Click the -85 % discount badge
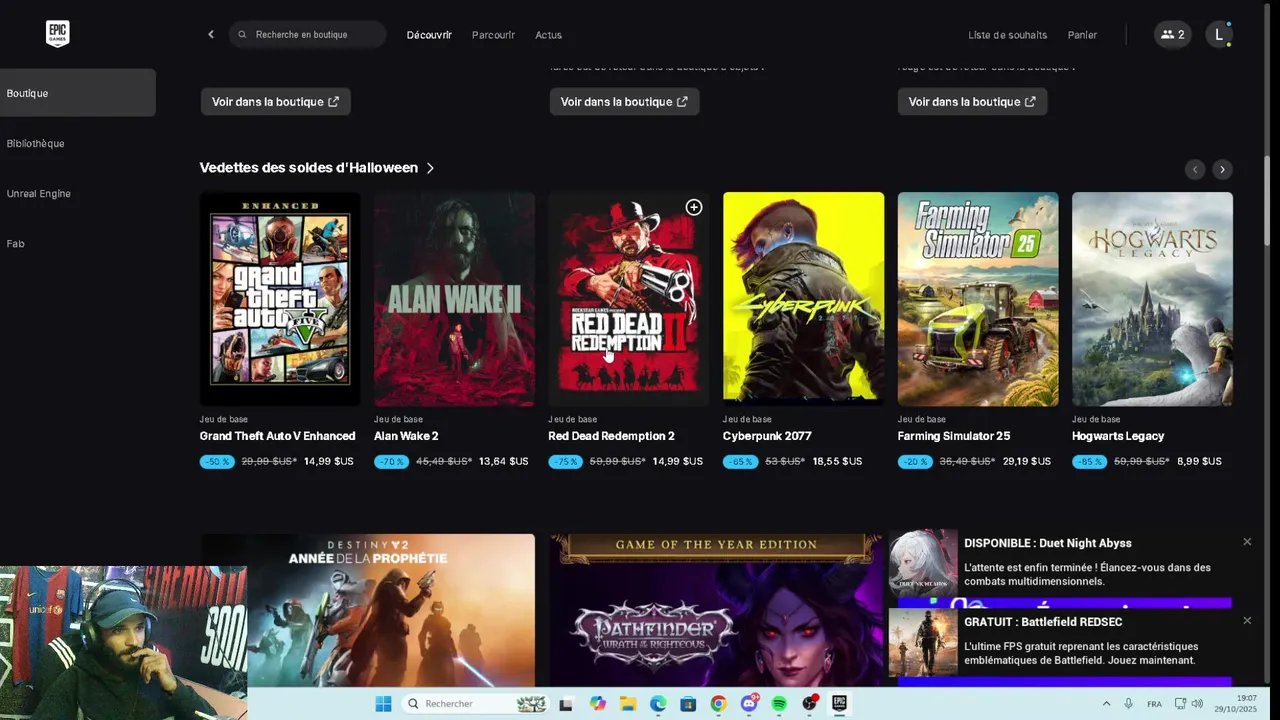The image size is (1280, 720). (1089, 462)
